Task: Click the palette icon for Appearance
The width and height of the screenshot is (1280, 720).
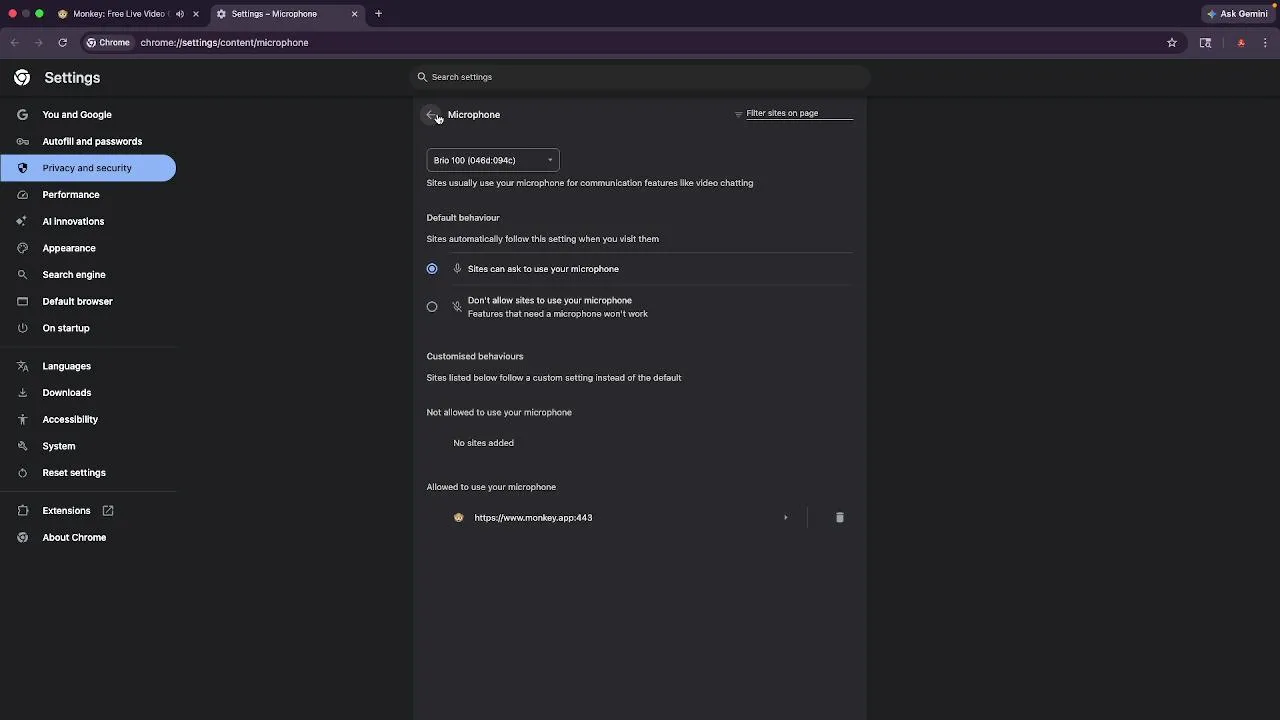Action: pos(22,248)
